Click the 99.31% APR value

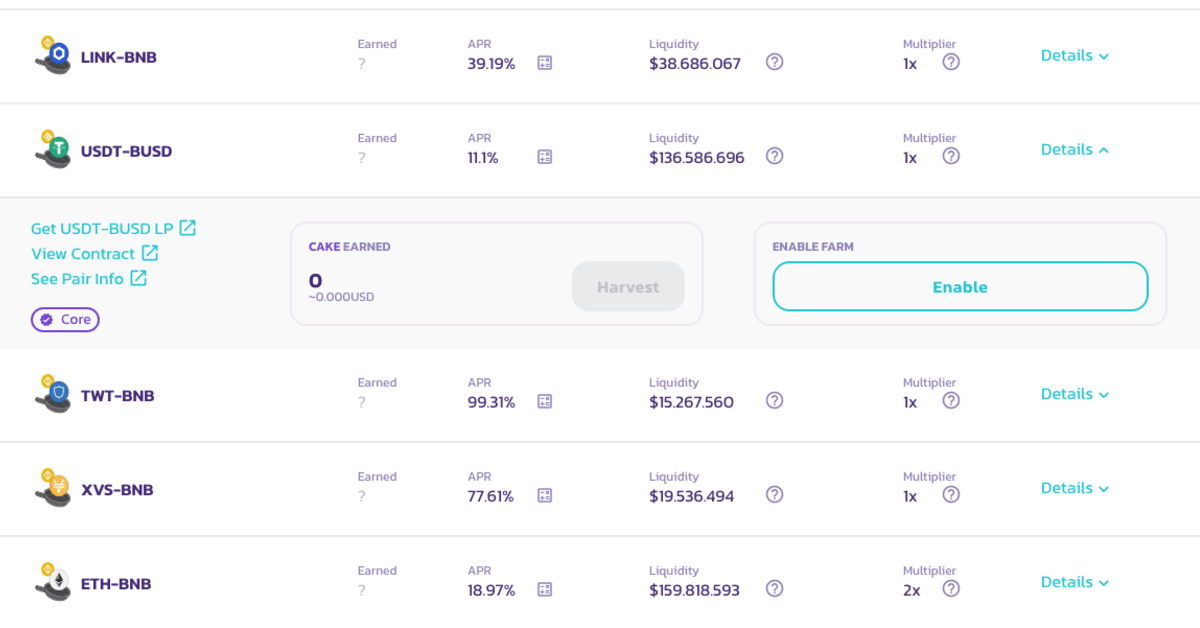coord(492,402)
